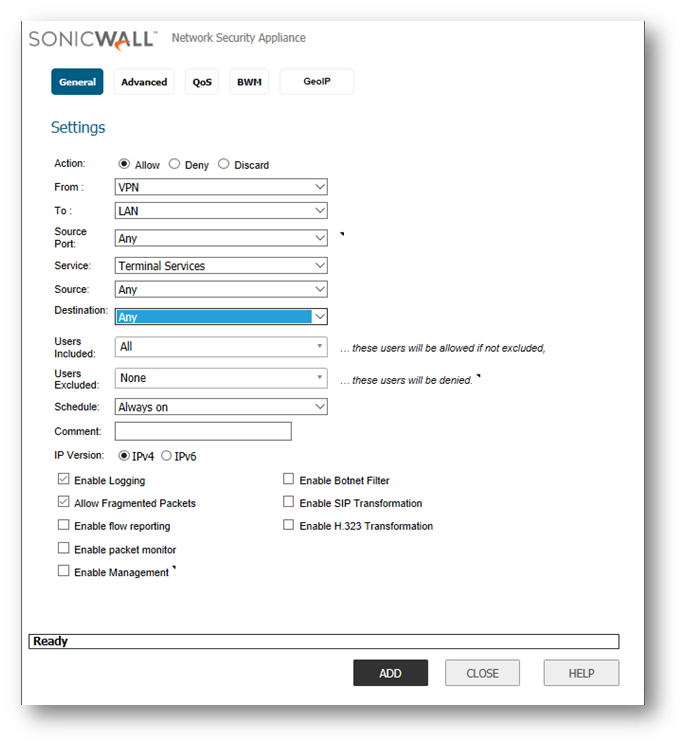
Task: Expand the From zone dropdown
Action: (221, 187)
